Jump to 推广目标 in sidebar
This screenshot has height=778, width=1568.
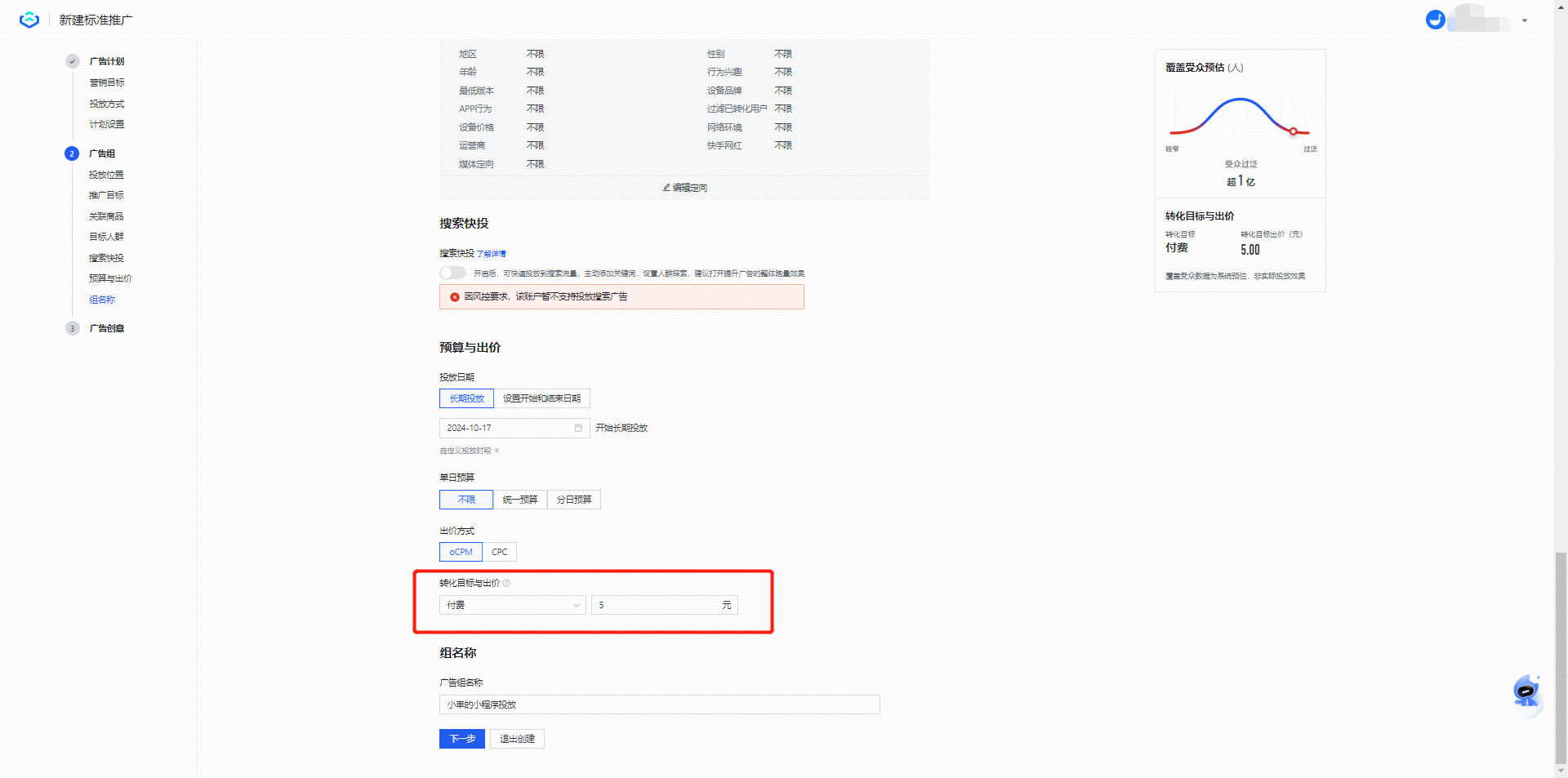106,195
